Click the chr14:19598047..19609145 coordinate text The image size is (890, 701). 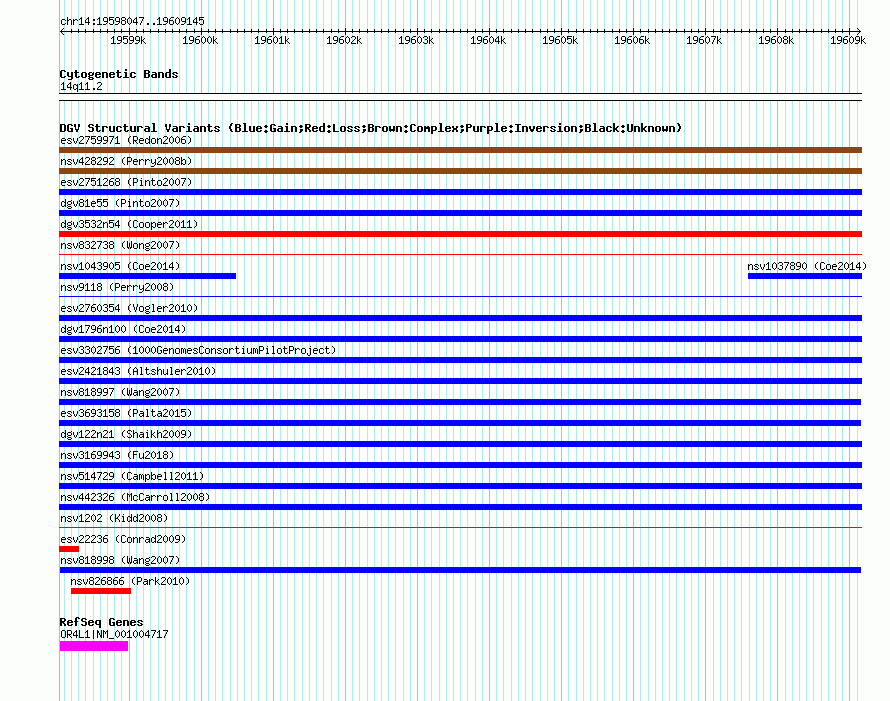pos(132,21)
